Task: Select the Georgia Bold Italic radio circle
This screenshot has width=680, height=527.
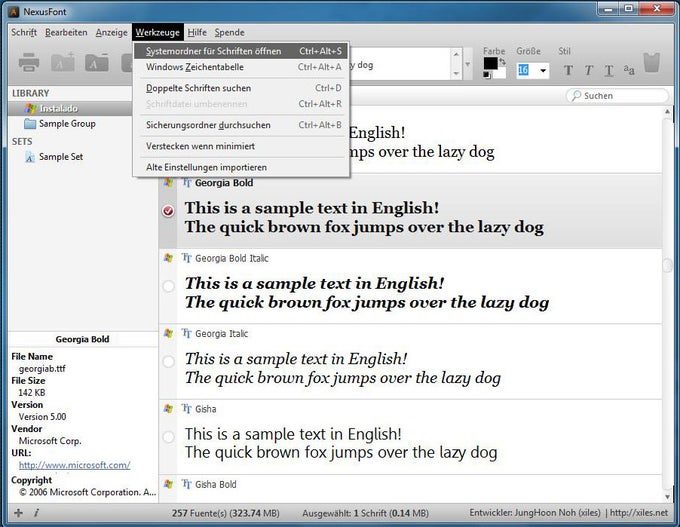Action: coord(168,286)
